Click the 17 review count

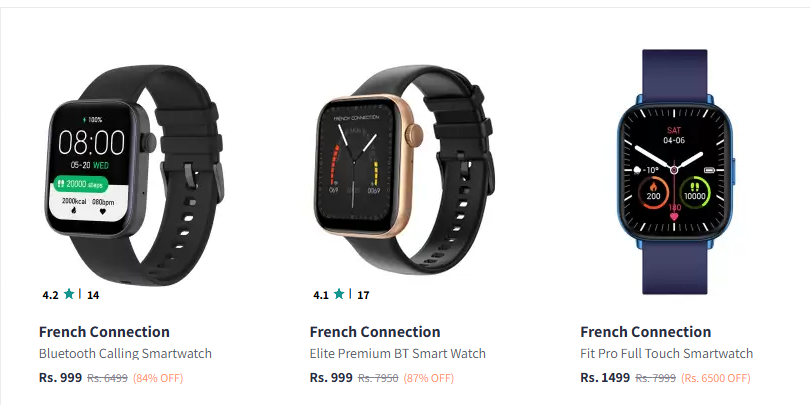pyautogui.click(x=363, y=295)
